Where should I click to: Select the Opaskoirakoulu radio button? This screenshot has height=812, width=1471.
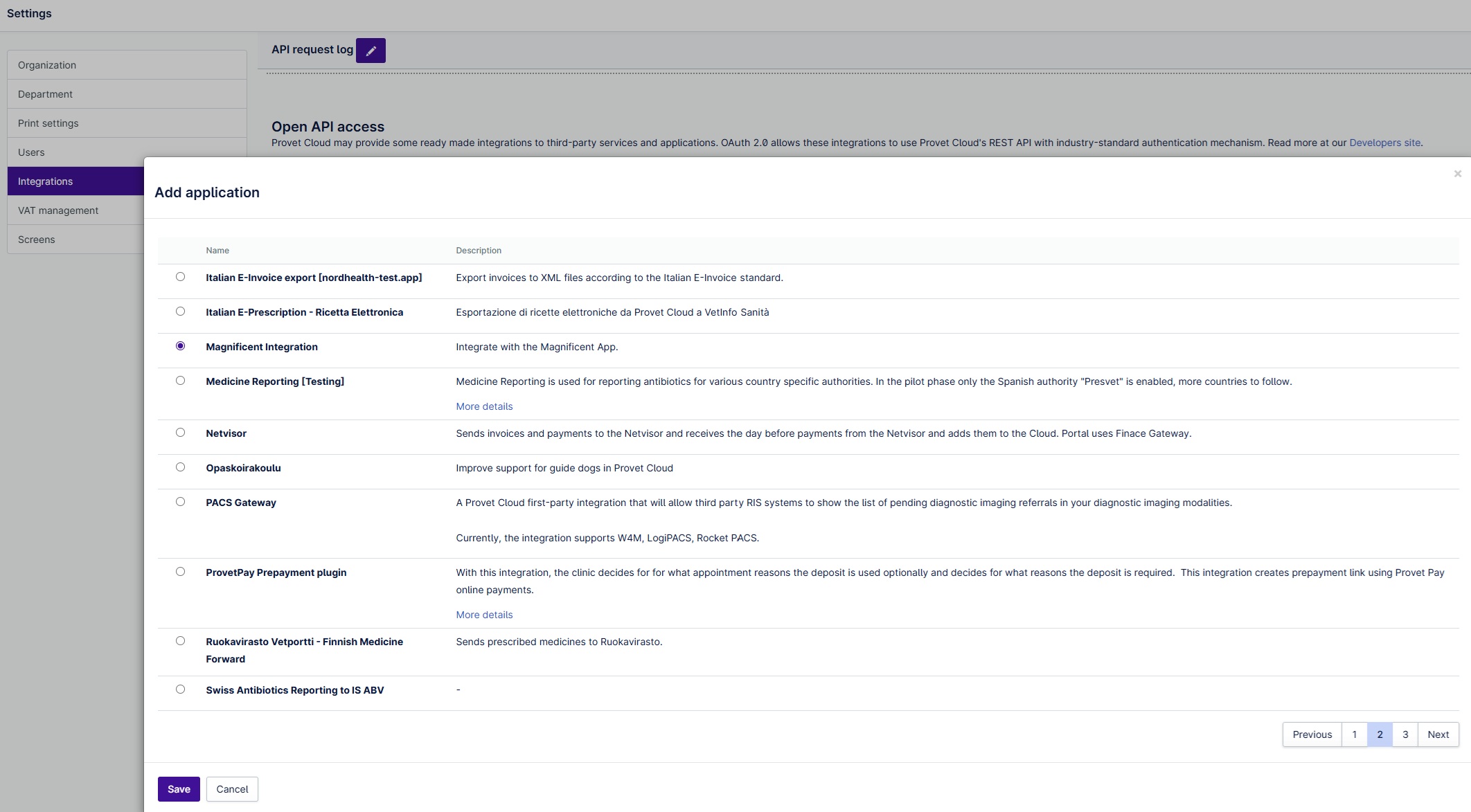point(180,467)
